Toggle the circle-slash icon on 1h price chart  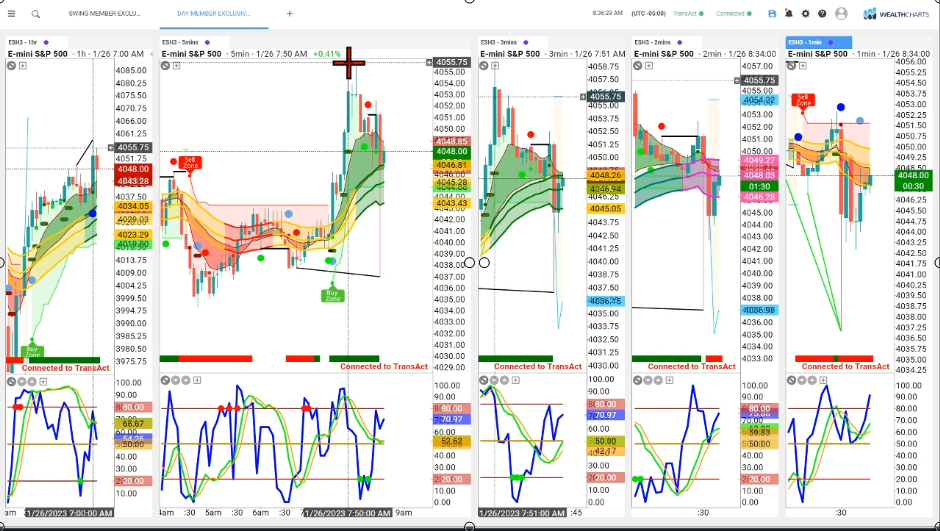pos(11,65)
